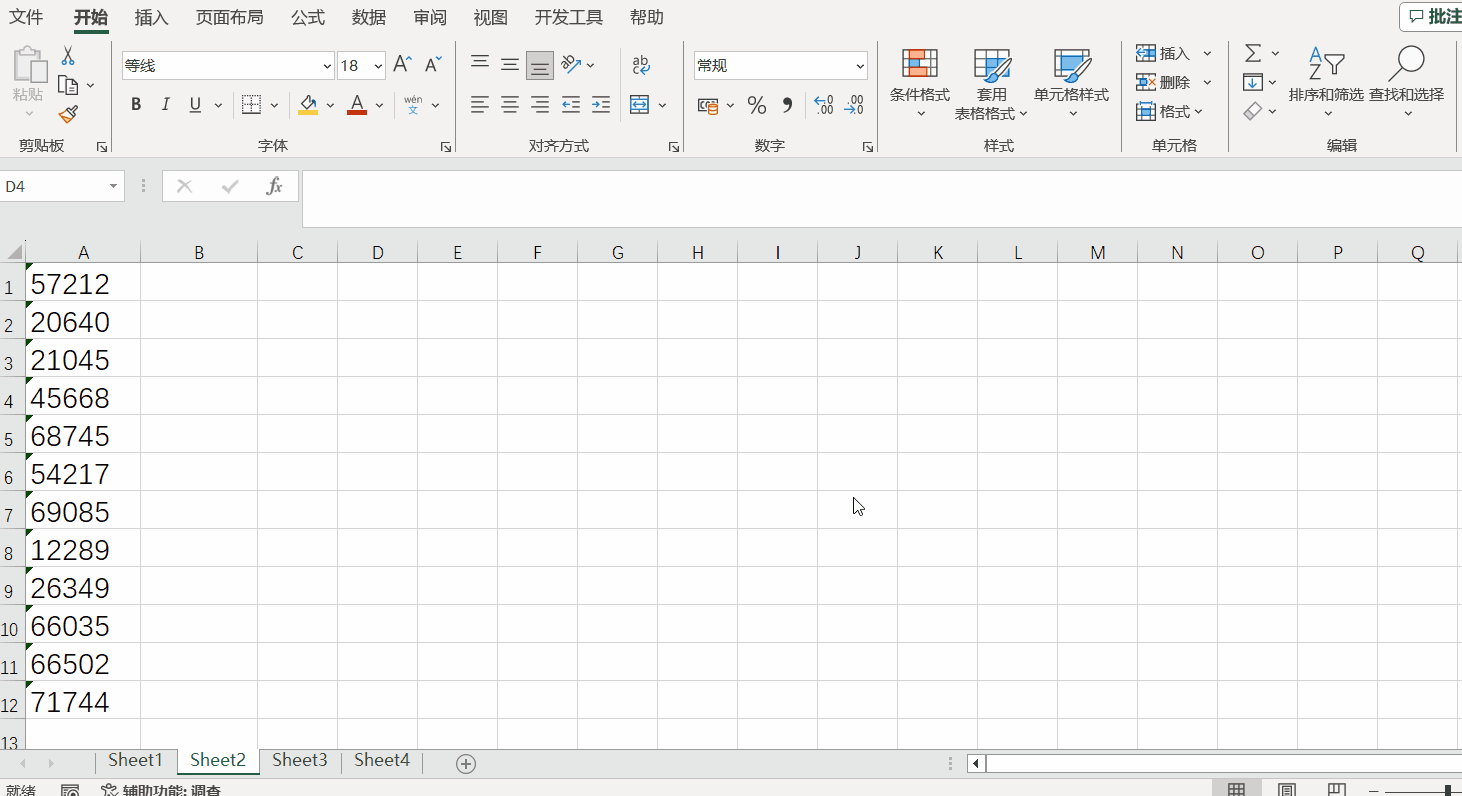Switch to the 插入 ribbon tab
The image size is (1462, 796).
[151, 18]
